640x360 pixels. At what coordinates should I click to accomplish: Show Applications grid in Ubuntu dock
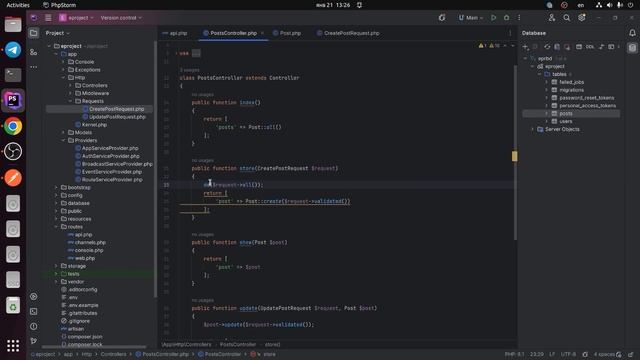[x=13, y=346]
